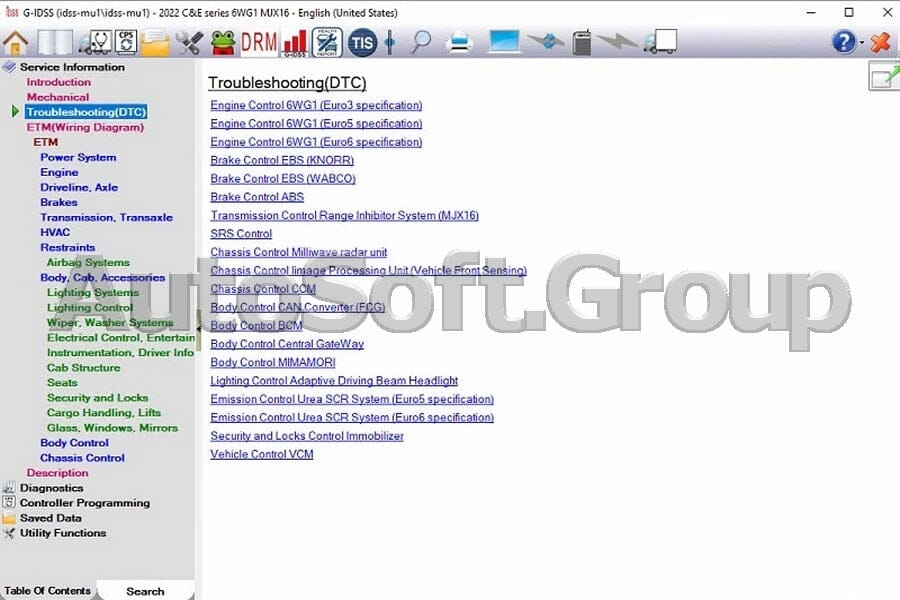Open Introduction in the sidebar

59,82
